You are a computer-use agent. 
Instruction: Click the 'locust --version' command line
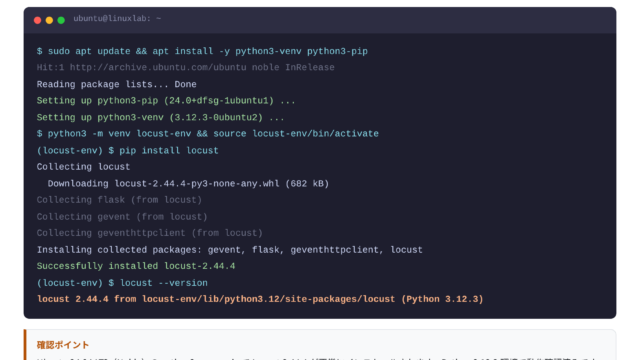click(x=122, y=283)
